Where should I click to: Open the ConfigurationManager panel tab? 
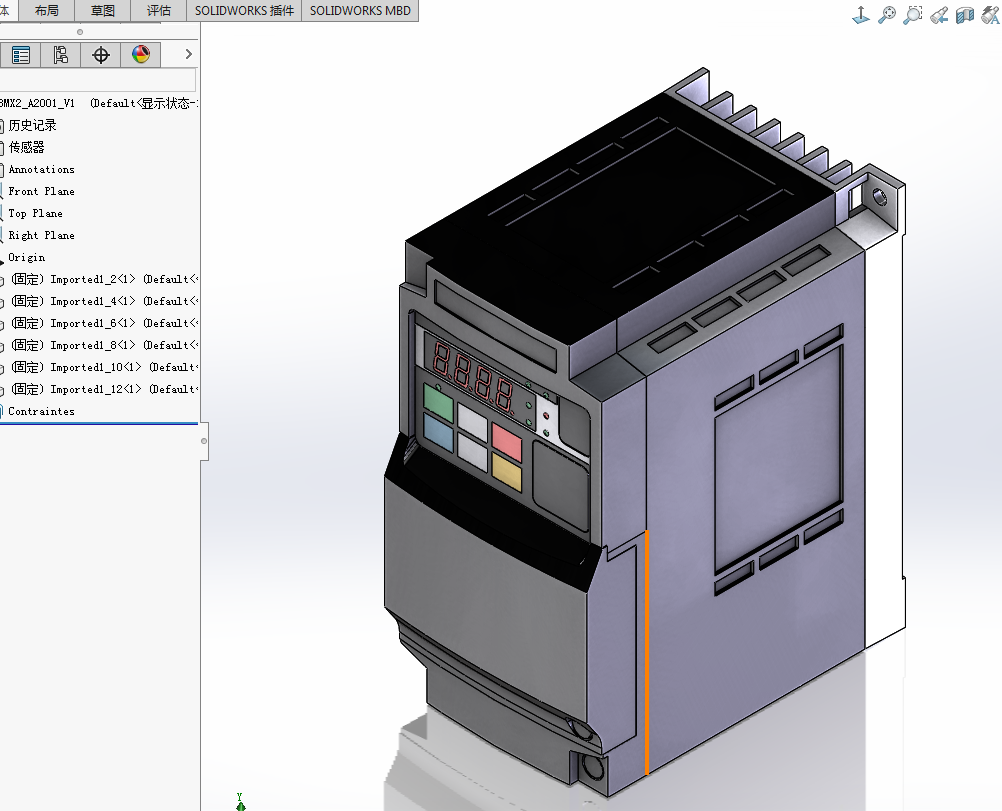[61, 55]
